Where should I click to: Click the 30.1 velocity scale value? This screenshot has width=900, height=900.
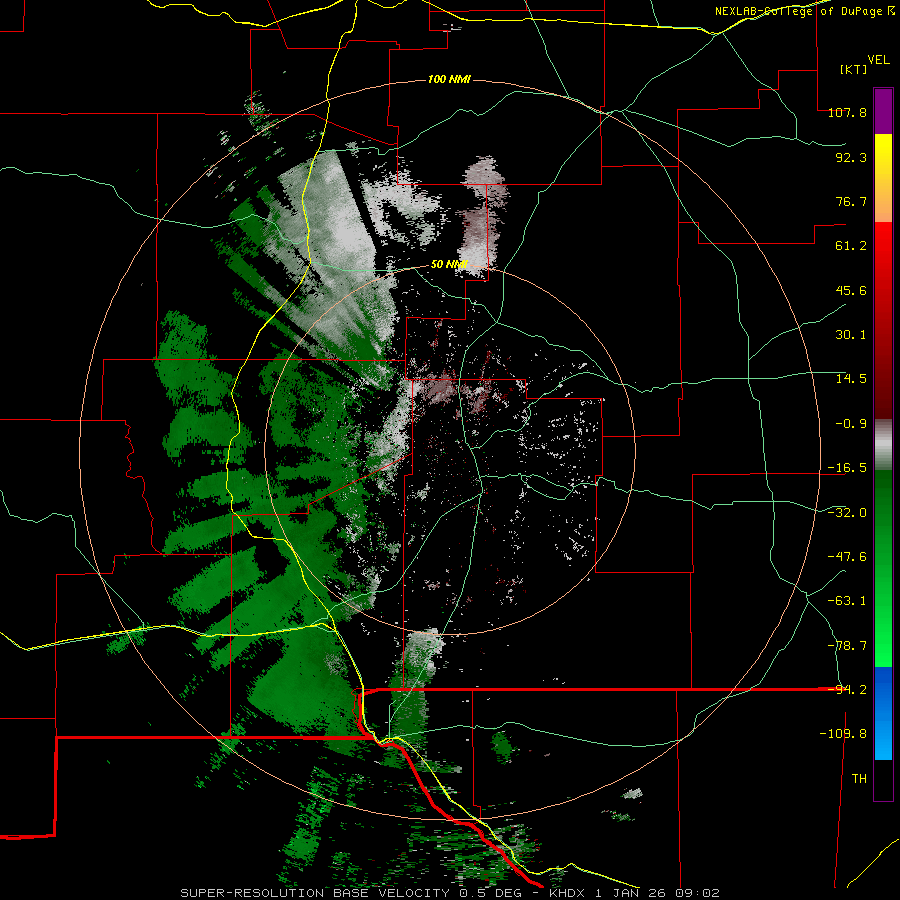click(851, 335)
